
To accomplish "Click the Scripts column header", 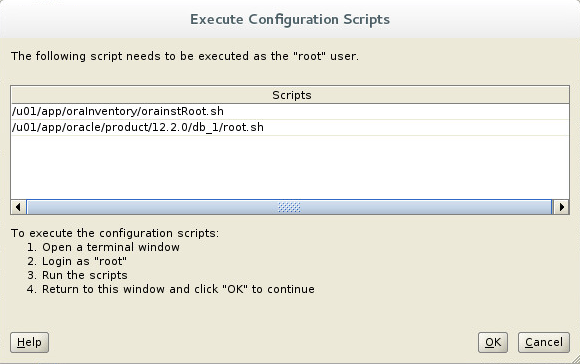I will [290, 95].
